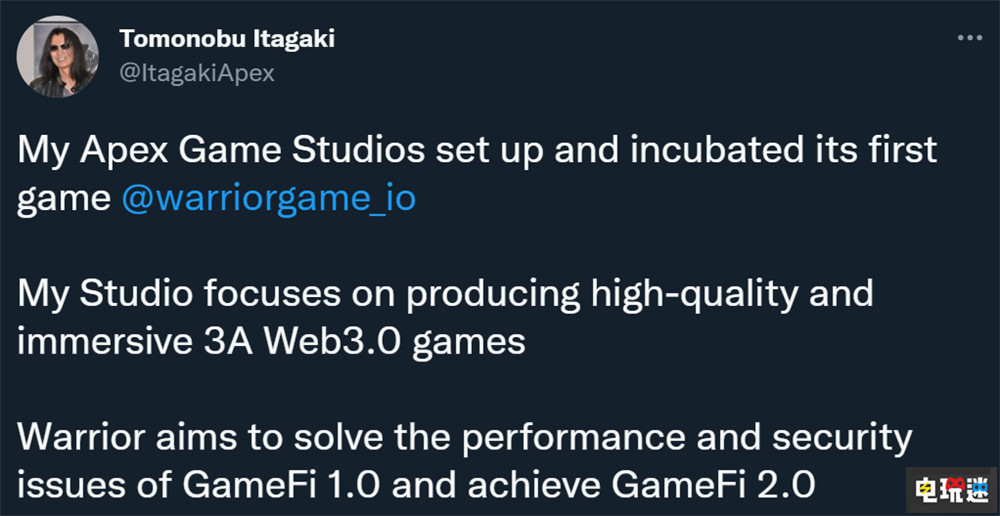Click the words "set up" in the first line
Viewport: 1000px width, 516px height.
click(503, 152)
